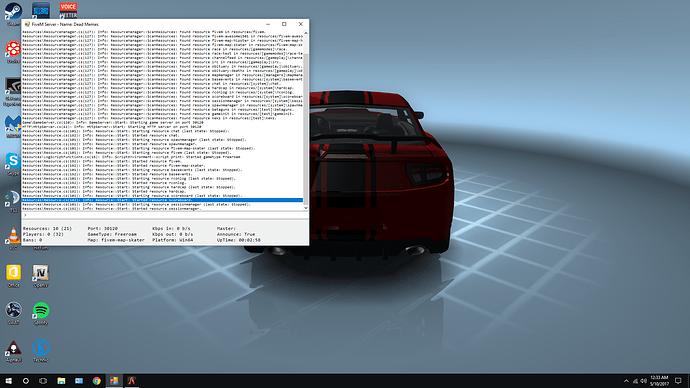Click the 'Kbps in: 0 b/s' status entry
The height and width of the screenshot is (388, 690).
(x=171, y=229)
